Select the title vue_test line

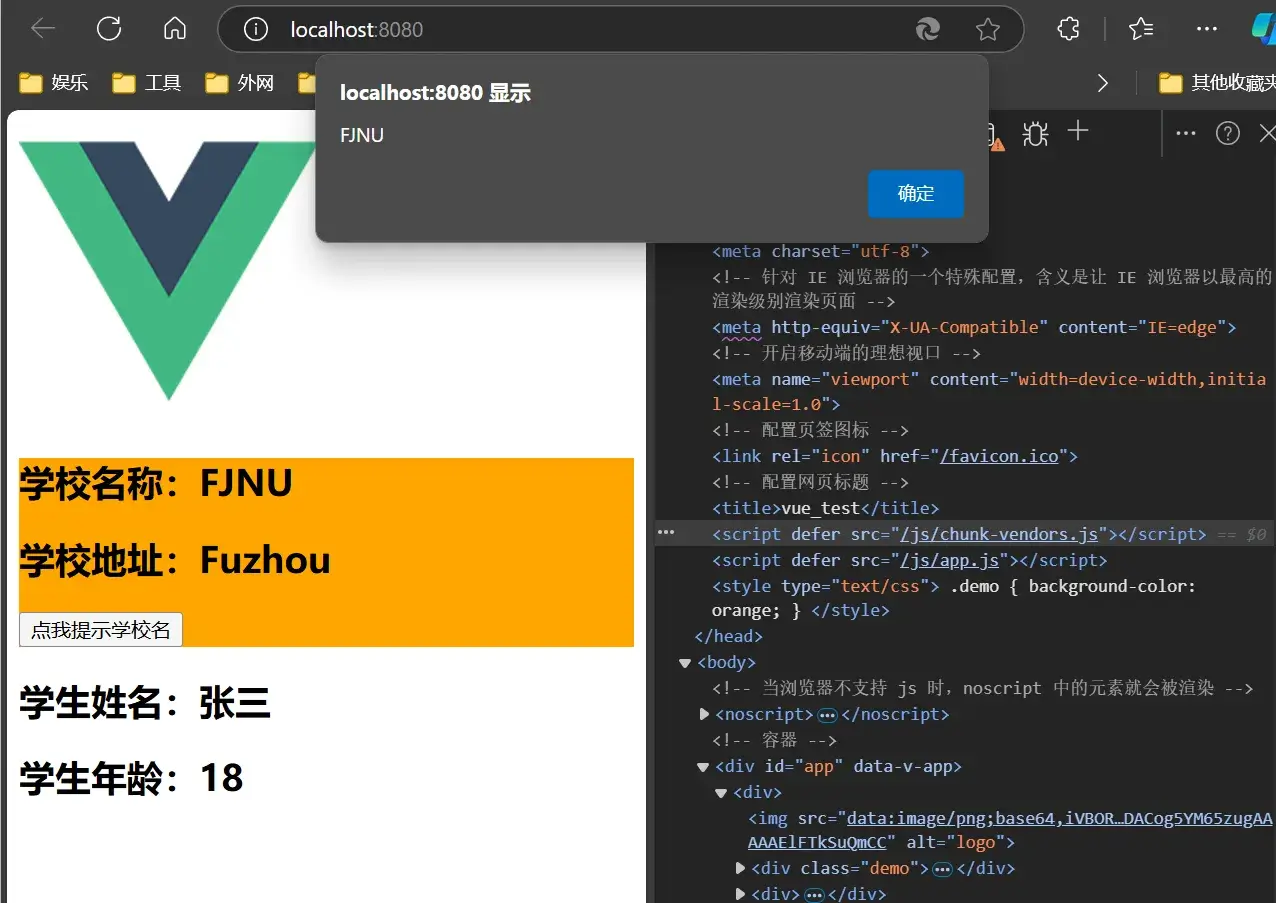[826, 508]
